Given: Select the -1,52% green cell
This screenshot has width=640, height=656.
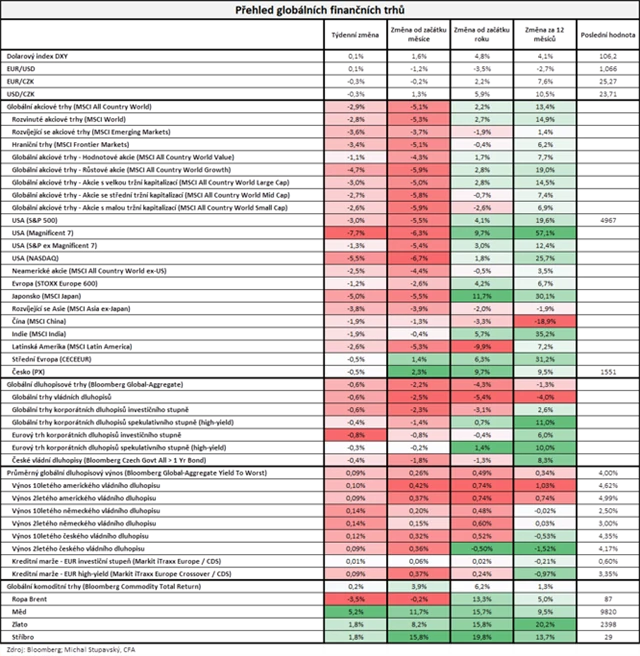Looking at the screenshot, I should click(545, 548).
